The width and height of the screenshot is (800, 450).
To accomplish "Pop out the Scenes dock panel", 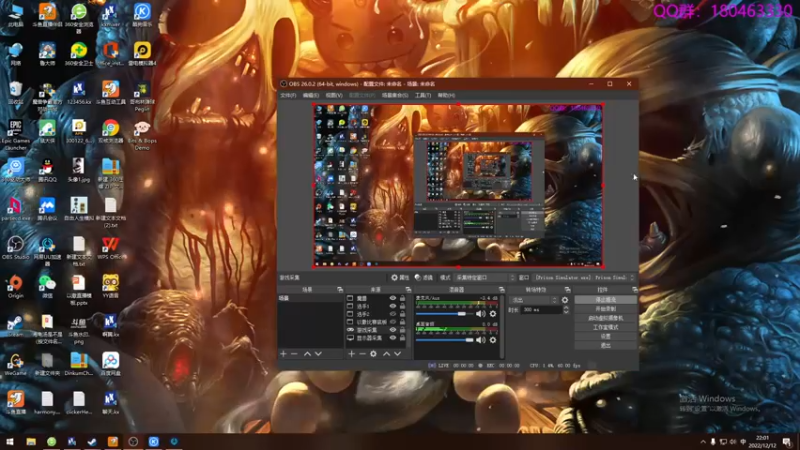I will pyautogui.click(x=340, y=290).
